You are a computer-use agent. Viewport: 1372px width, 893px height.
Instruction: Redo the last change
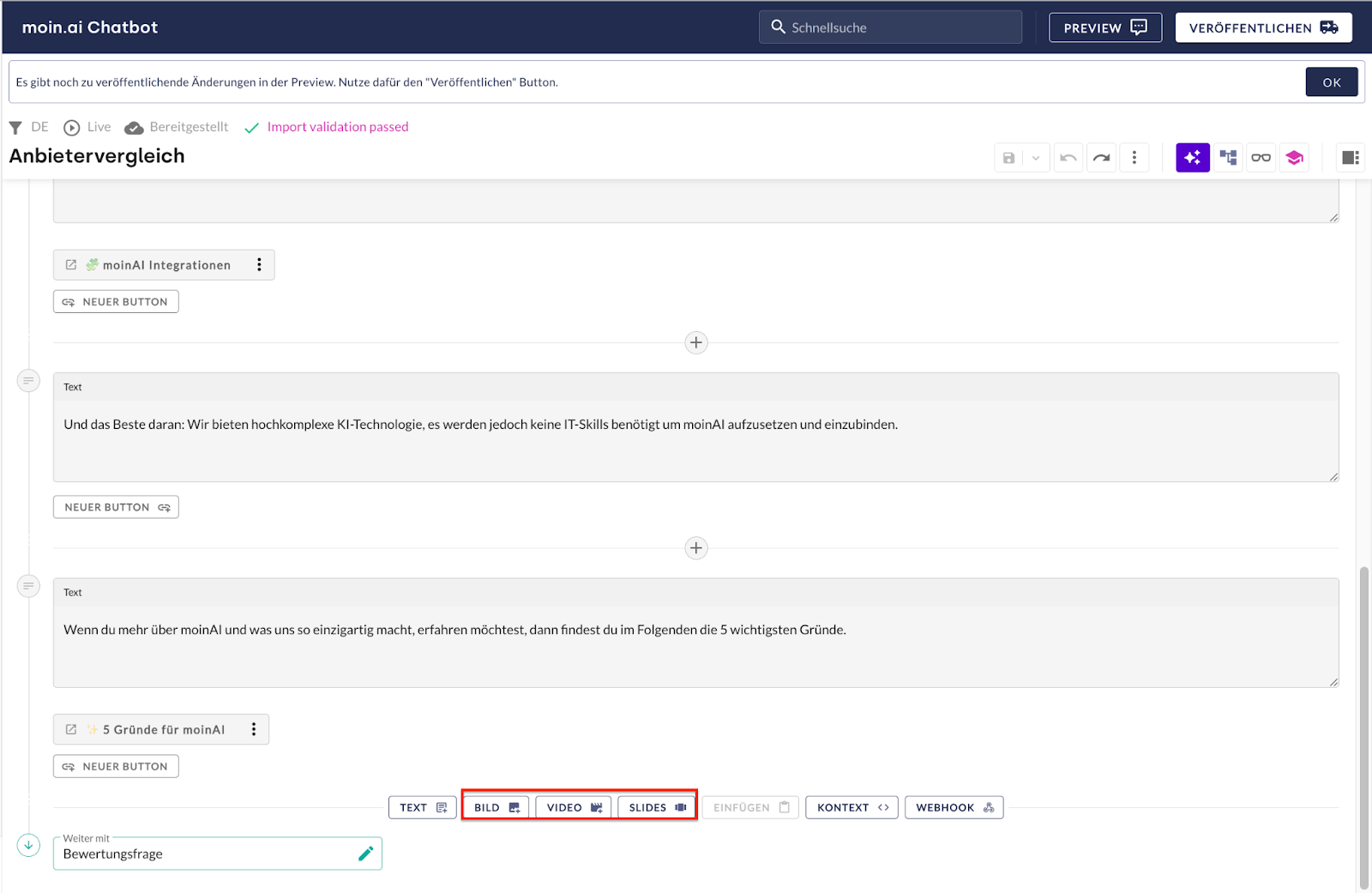pos(1101,158)
